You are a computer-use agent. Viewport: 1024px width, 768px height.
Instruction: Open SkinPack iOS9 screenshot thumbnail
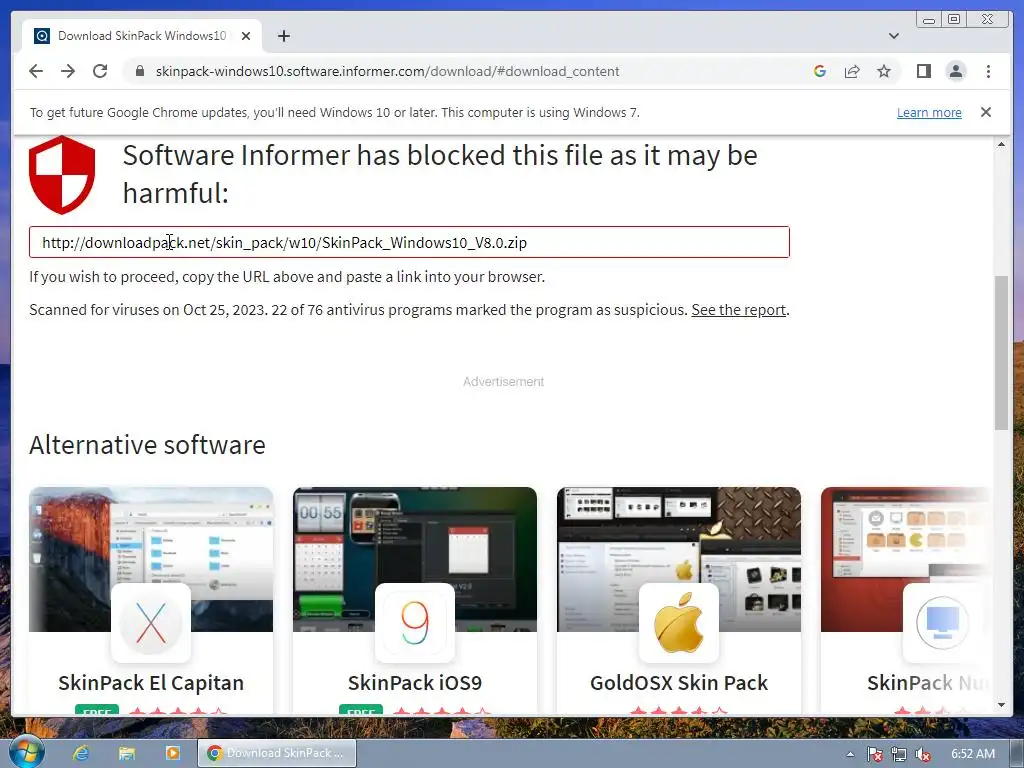(415, 559)
